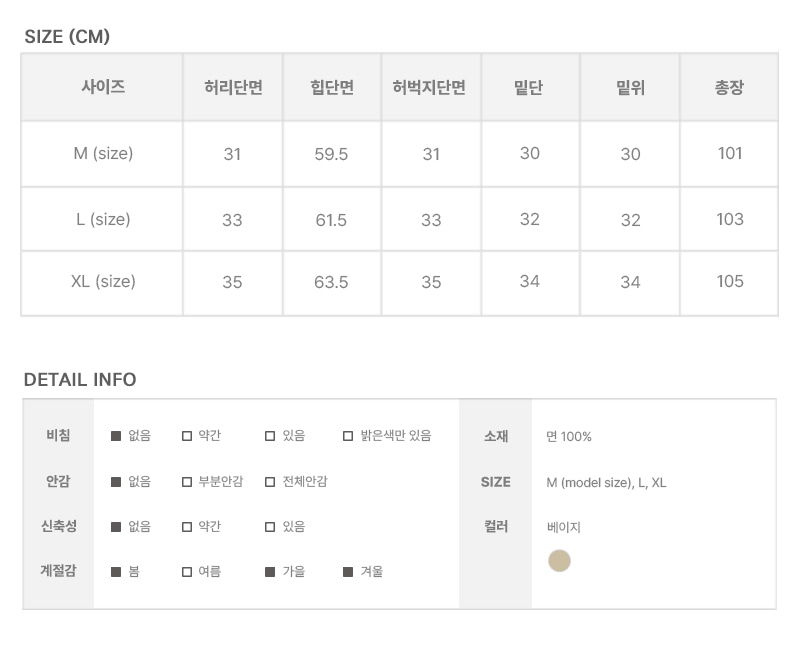Toggle the 가을 season checkbox
The width and height of the screenshot is (800, 671).
(270, 572)
